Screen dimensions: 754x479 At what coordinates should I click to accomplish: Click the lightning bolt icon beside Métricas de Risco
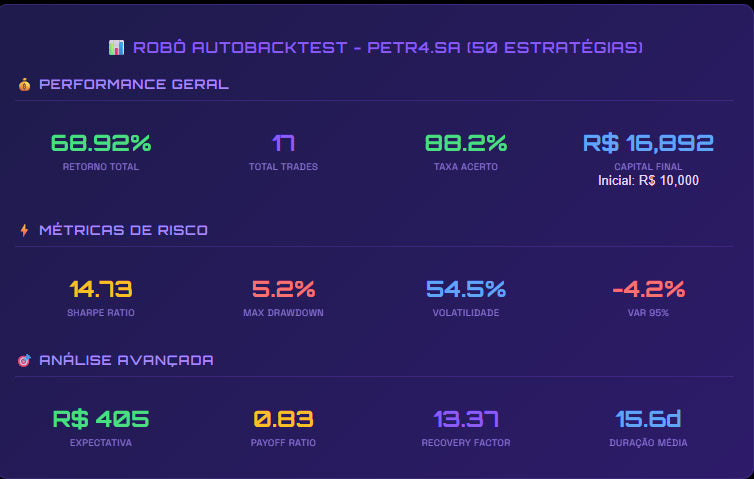[x=24, y=230]
